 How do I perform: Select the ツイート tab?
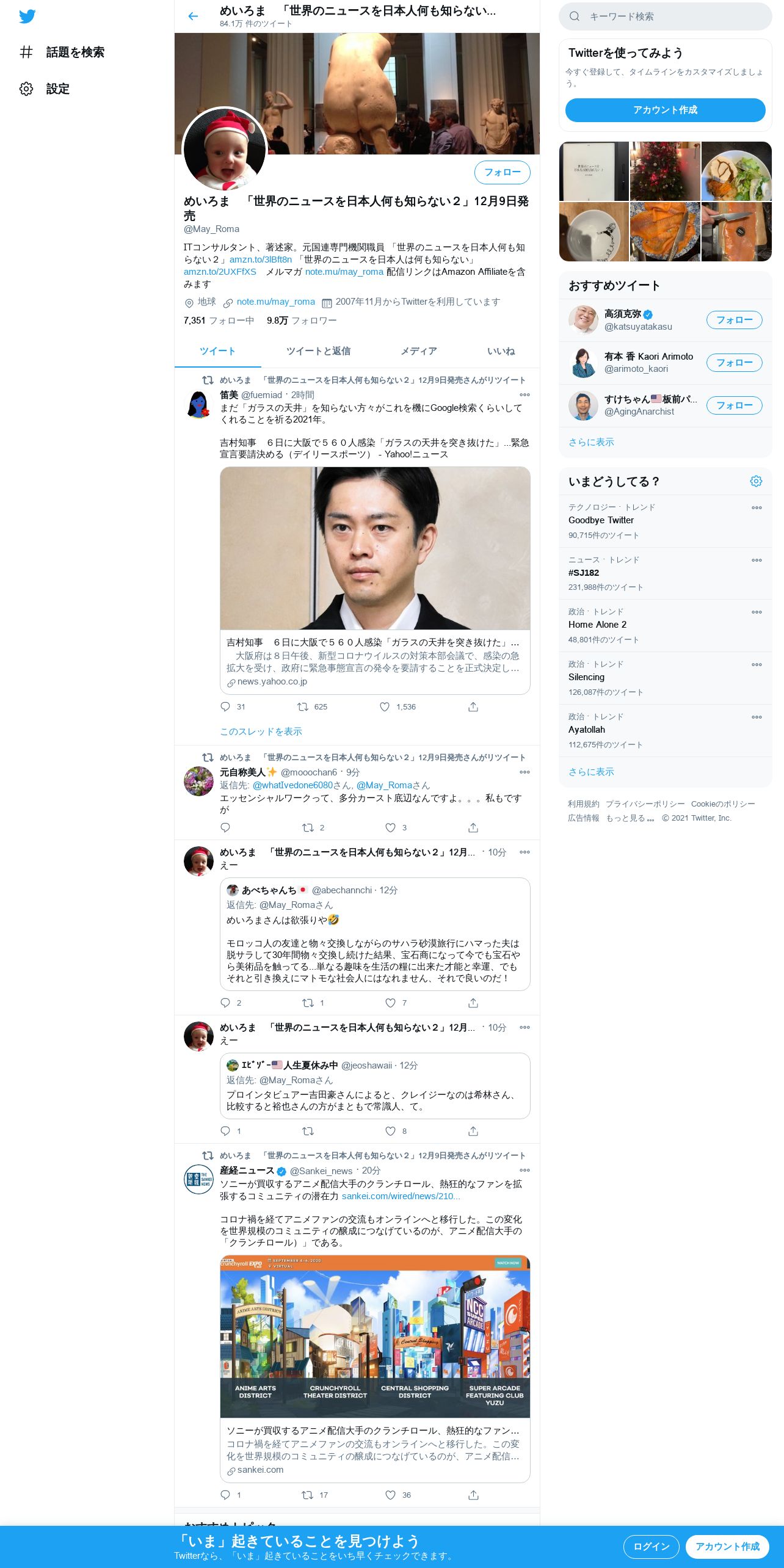[x=217, y=351]
